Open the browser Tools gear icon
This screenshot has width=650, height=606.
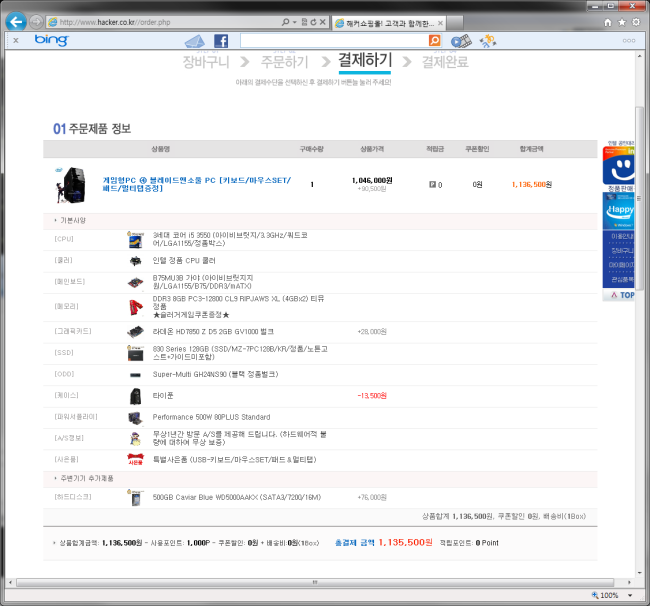636,22
